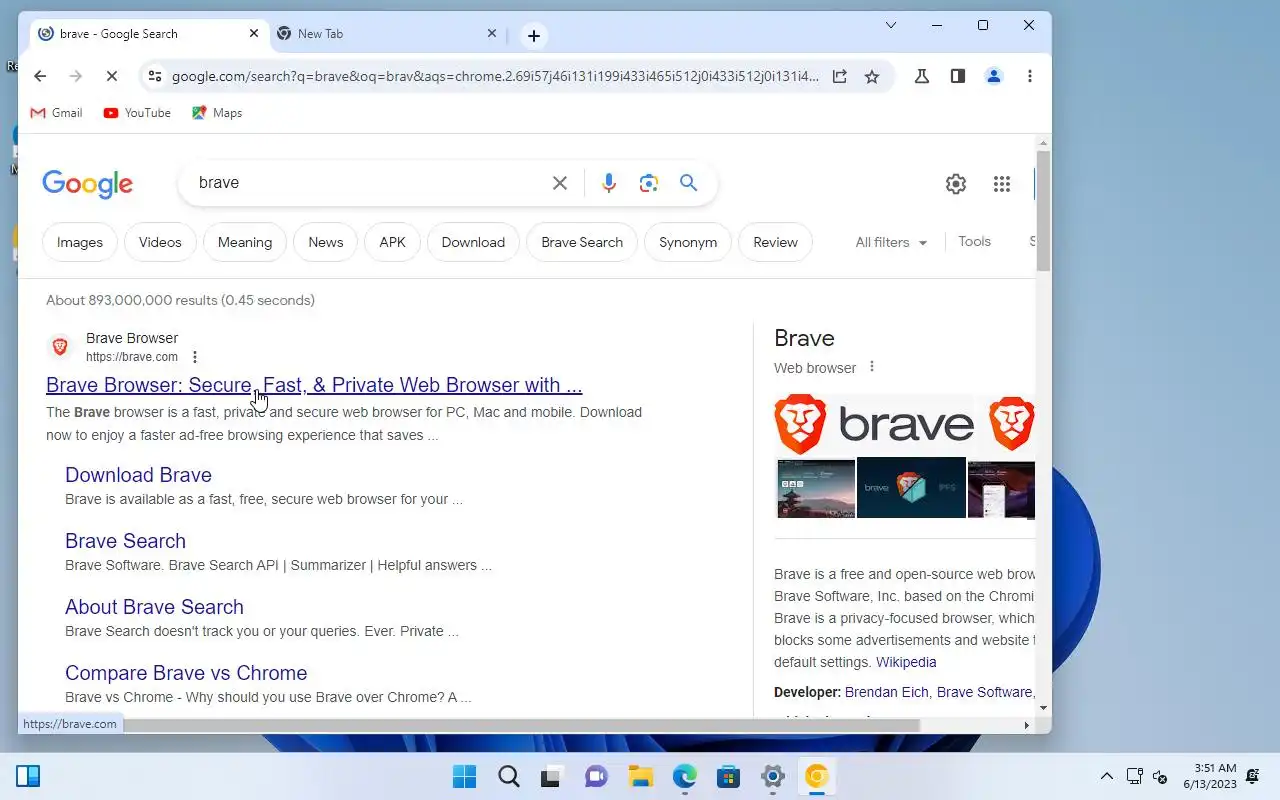This screenshot has height=800, width=1280.
Task: Open the side panel icon
Action: click(x=958, y=76)
